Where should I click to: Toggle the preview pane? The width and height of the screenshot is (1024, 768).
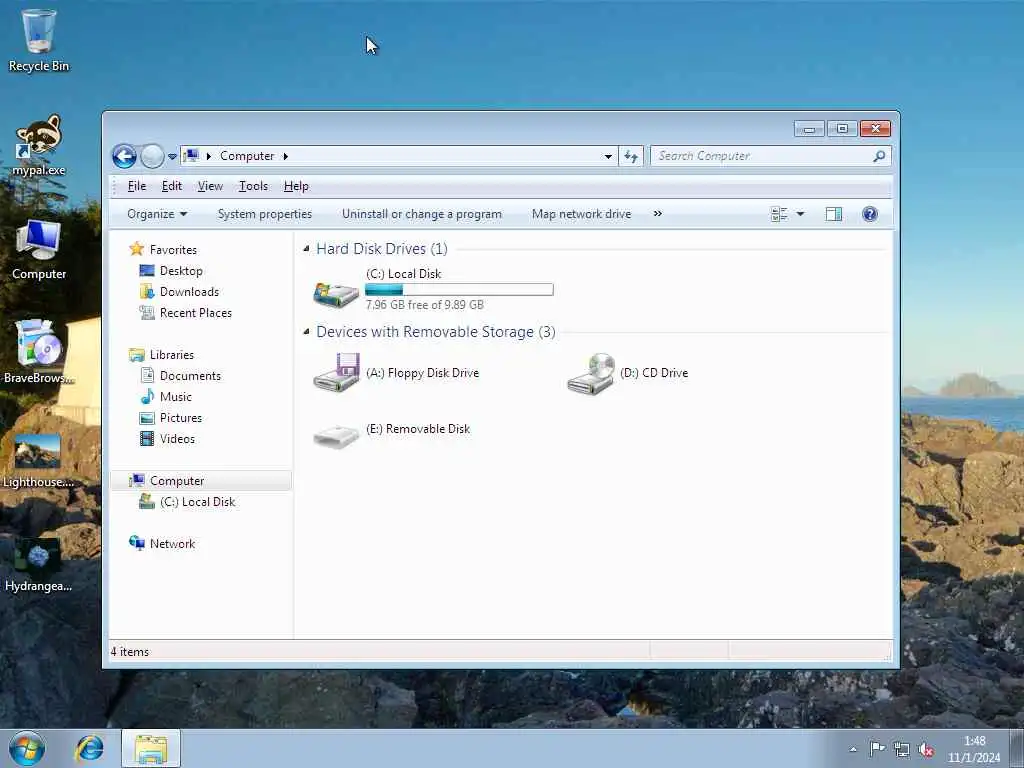(834, 214)
